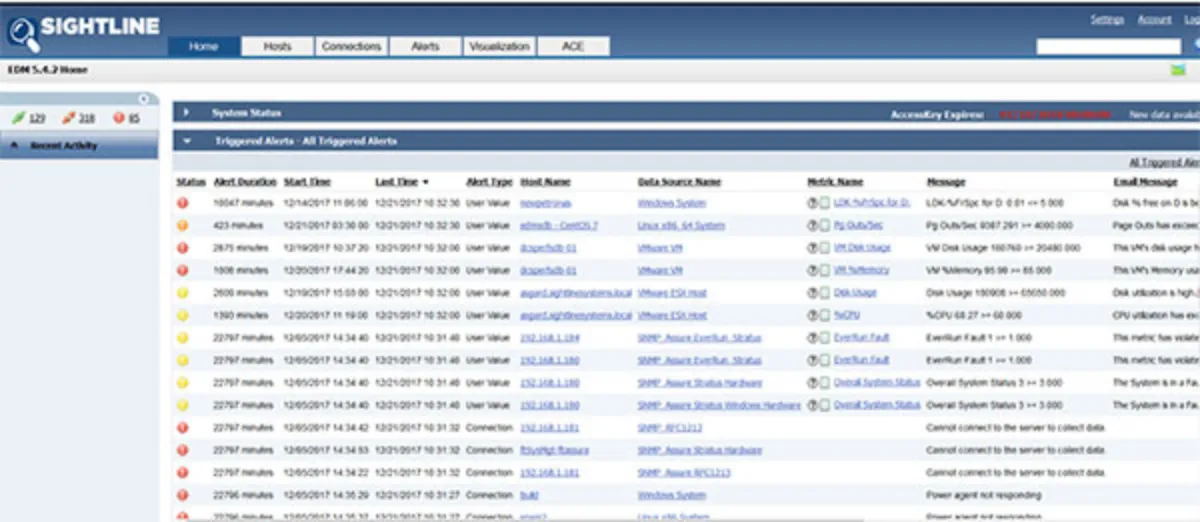The height and width of the screenshot is (522, 1200).
Task: Collapse the Triggered Alerts section
Action: (x=187, y=142)
